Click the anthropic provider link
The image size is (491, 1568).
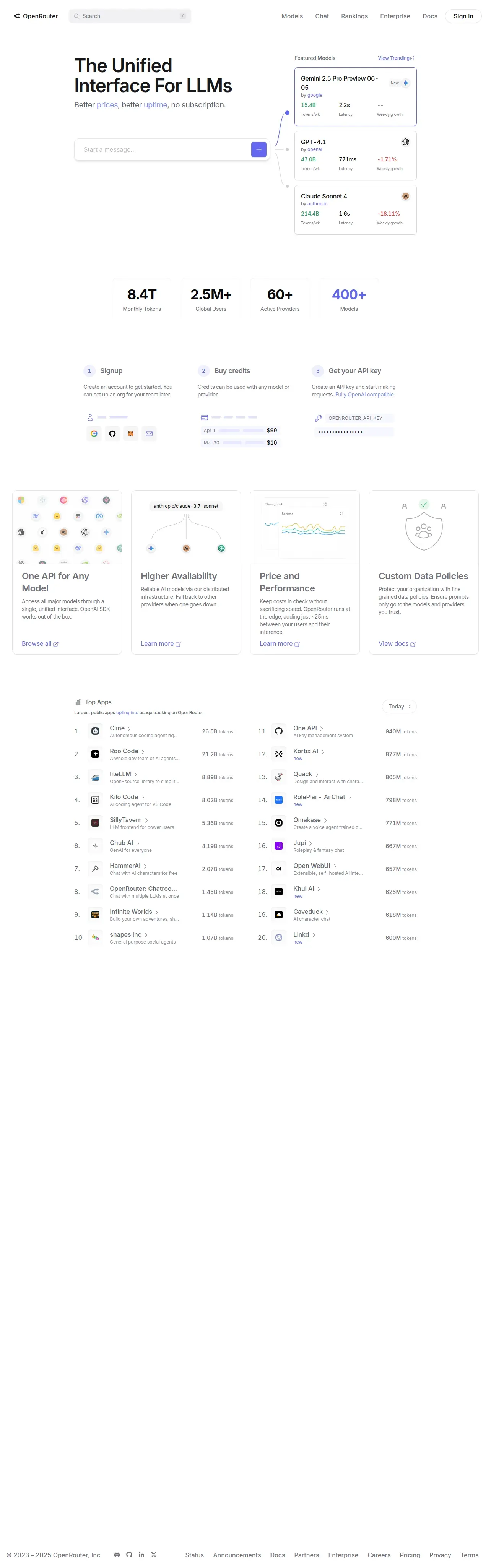(318, 204)
